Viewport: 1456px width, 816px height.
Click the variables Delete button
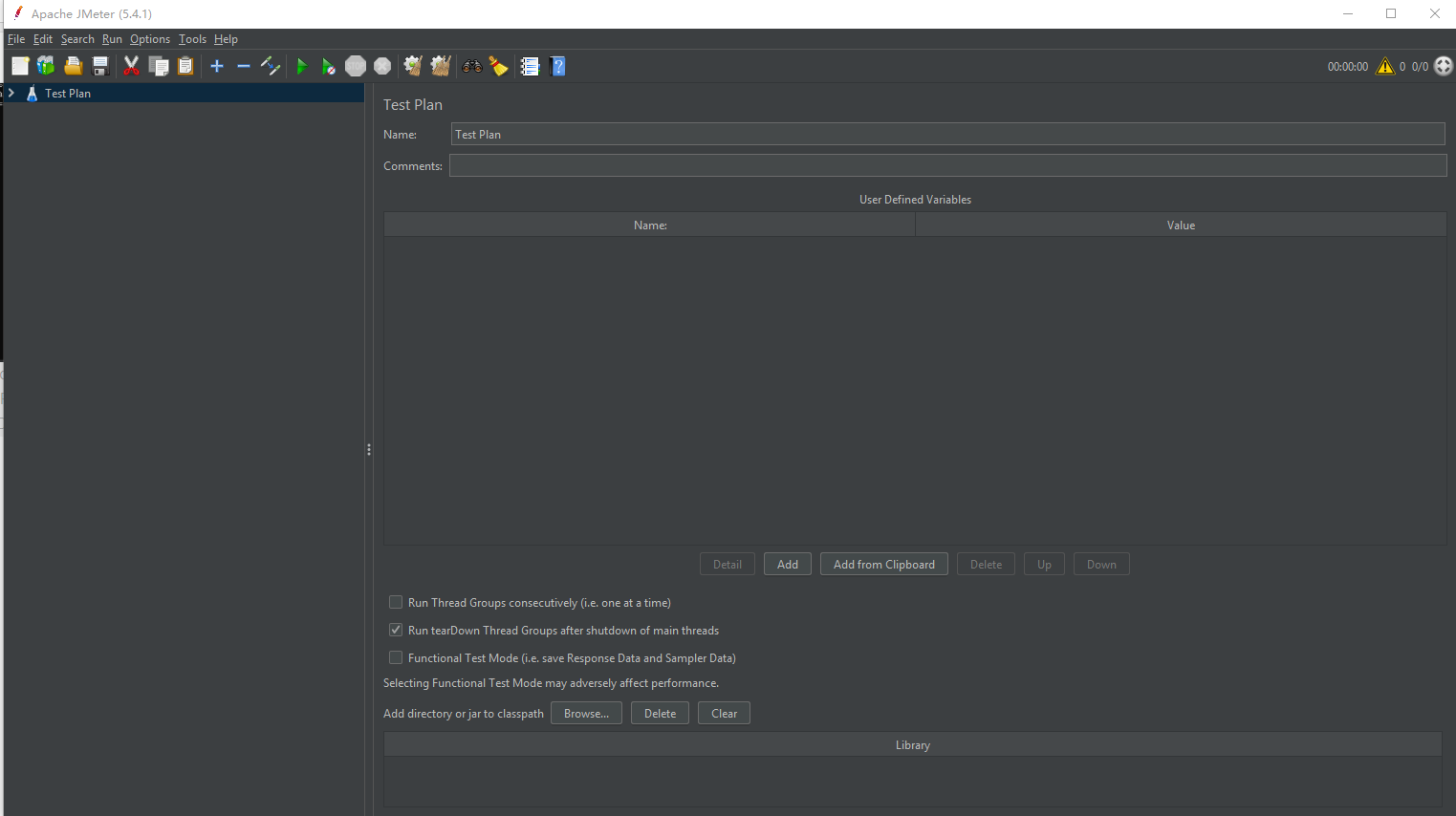click(986, 564)
